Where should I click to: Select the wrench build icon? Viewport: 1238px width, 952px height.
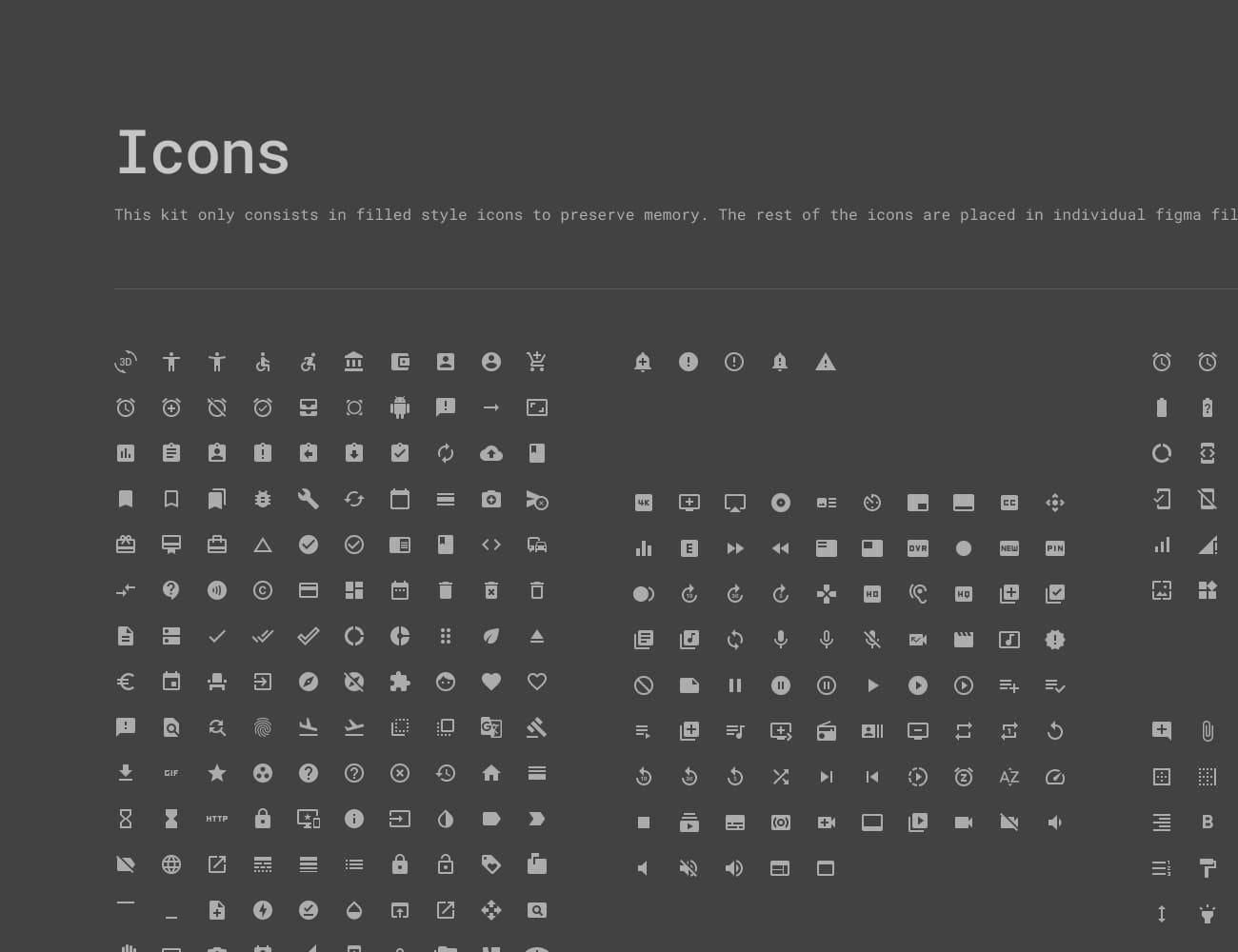click(x=309, y=499)
